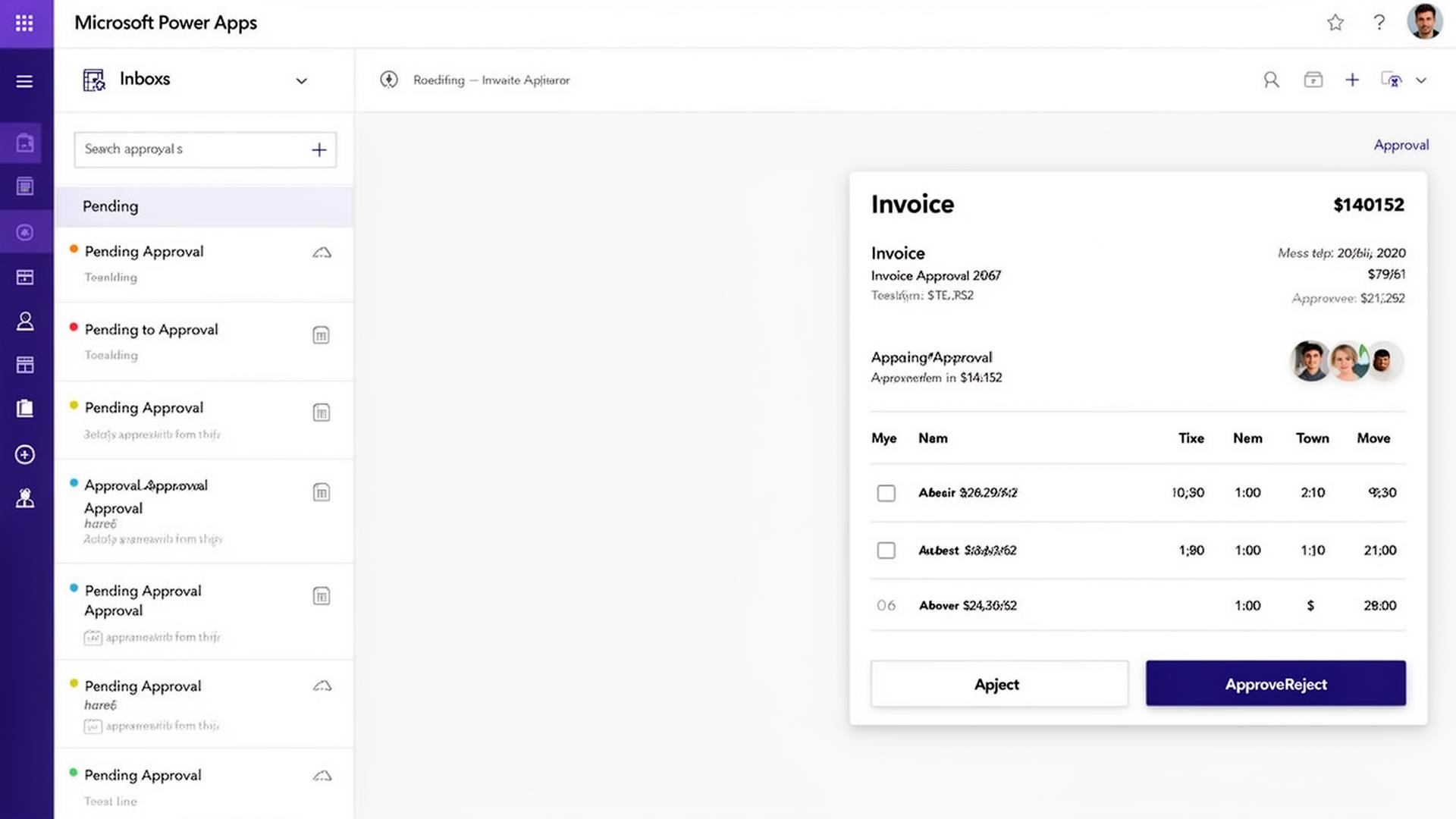Viewport: 1456px width, 819px height.
Task: Click the person icon in top toolbar
Action: (1272, 80)
